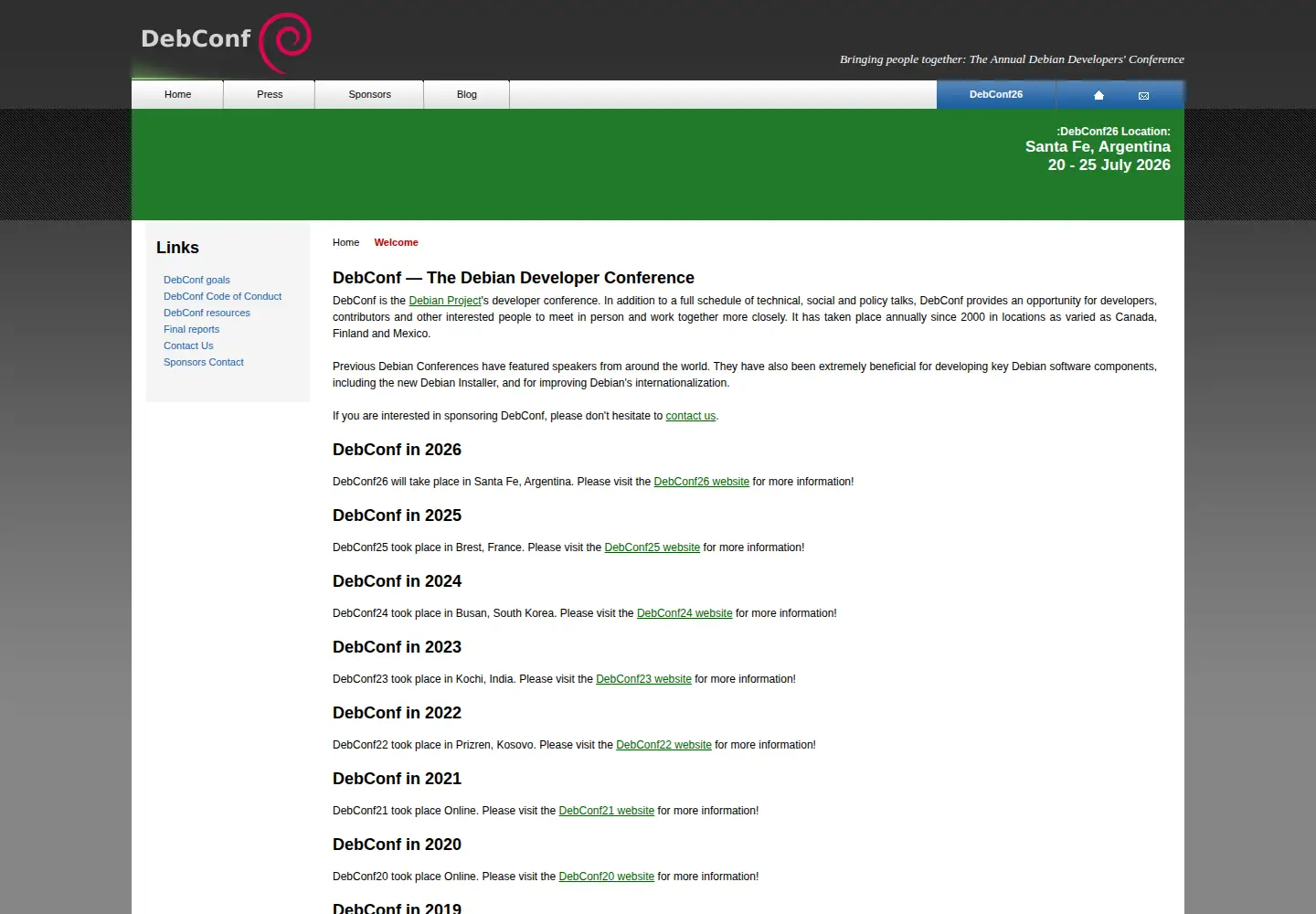Click the main Debian Developer Conference heading
The height and width of the screenshot is (914, 1316).
[x=514, y=278]
